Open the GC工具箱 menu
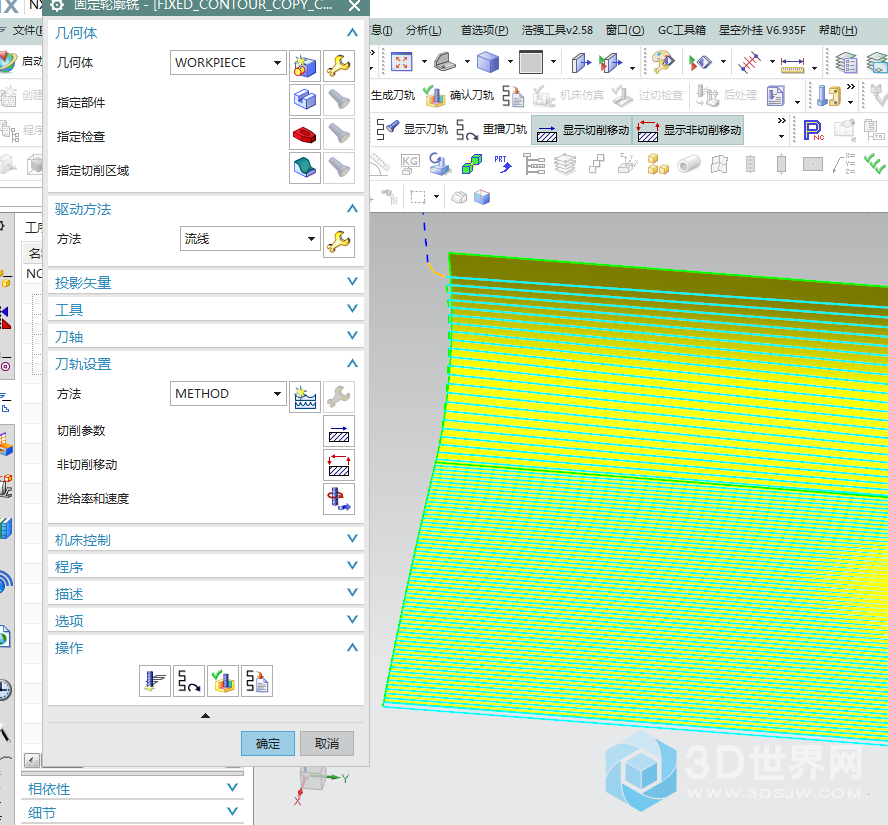Screen dimensions: 888x825 (x=682, y=30)
